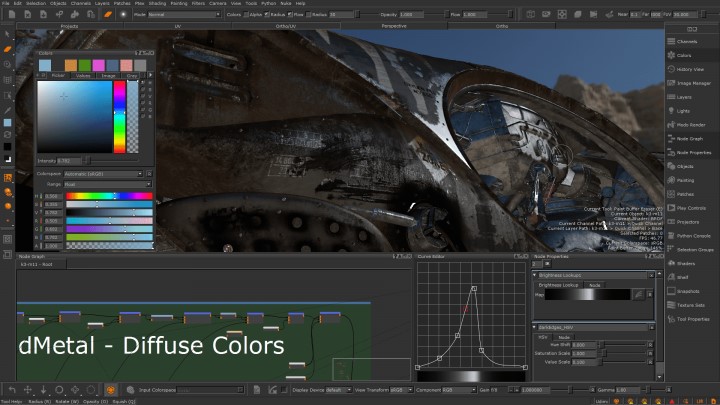Open the Shaders palette in sidebar
This screenshot has width=720, height=405.
point(684,263)
